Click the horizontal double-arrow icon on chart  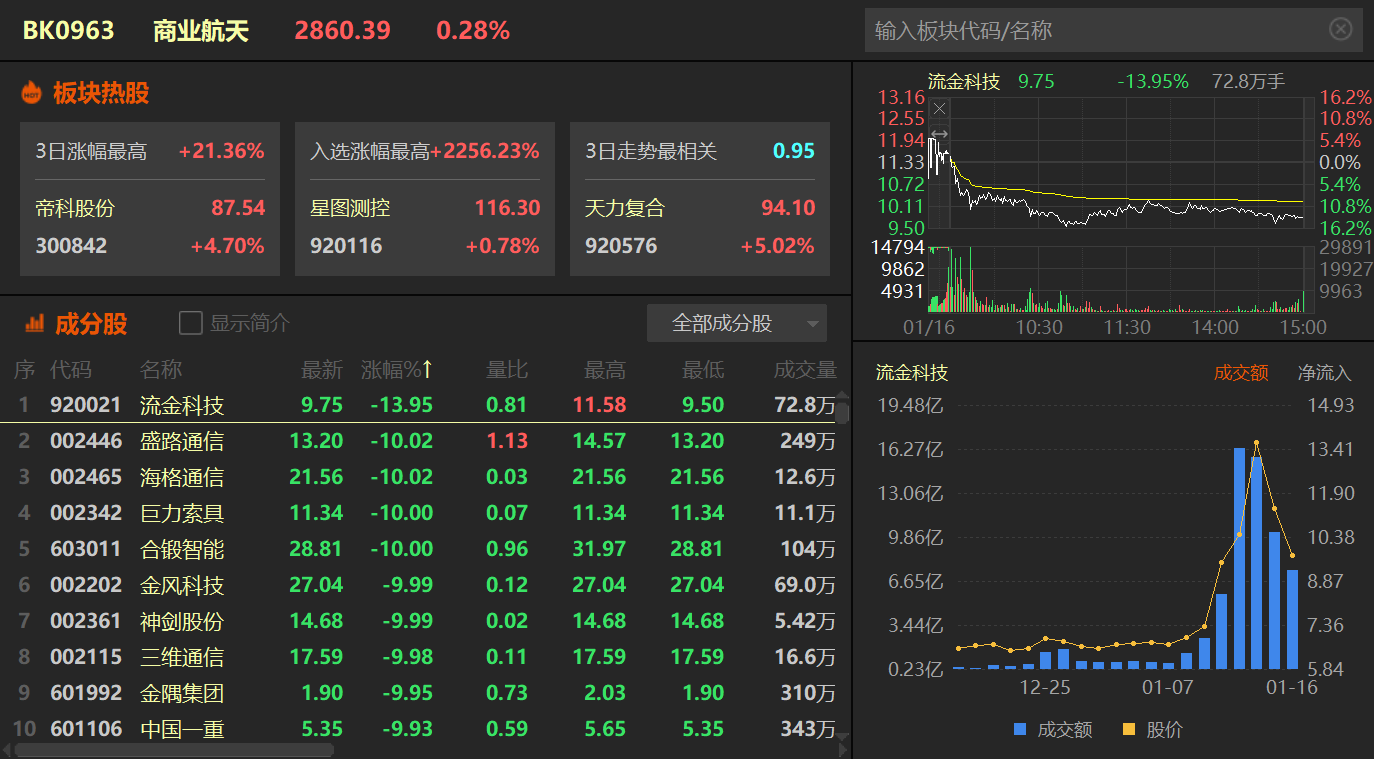pyautogui.click(x=939, y=134)
